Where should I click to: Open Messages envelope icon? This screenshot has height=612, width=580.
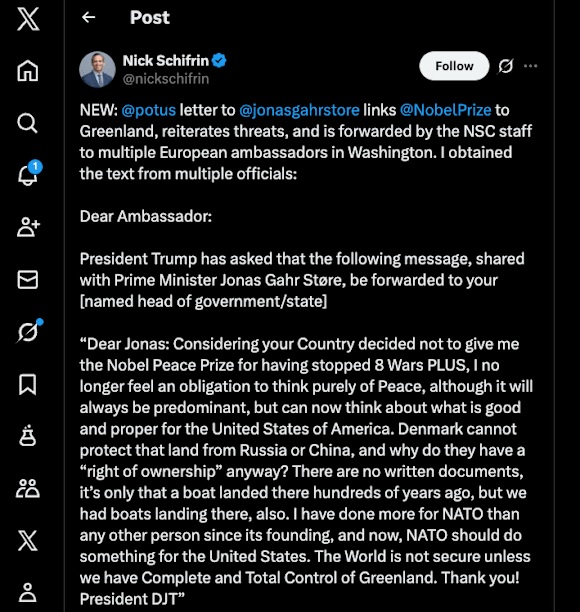28,279
